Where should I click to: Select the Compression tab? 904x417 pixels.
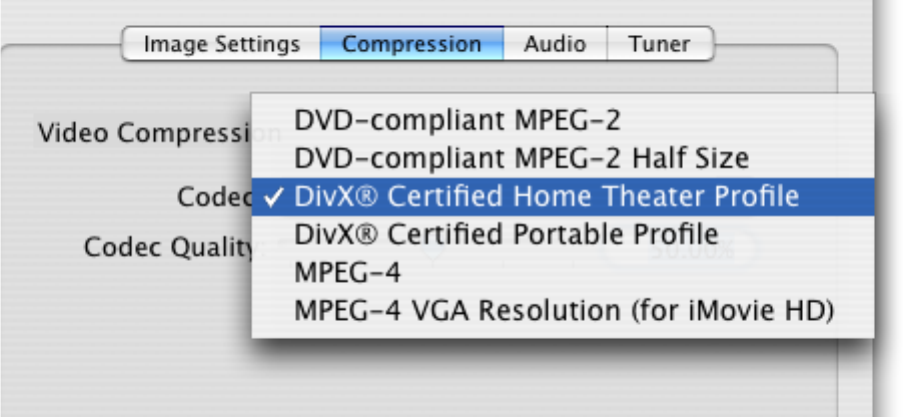tap(411, 44)
